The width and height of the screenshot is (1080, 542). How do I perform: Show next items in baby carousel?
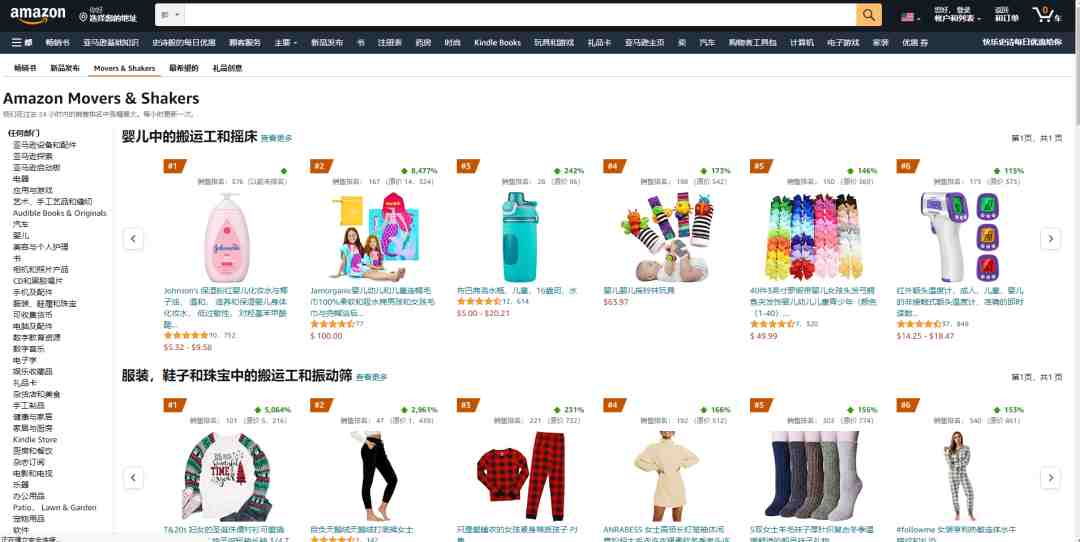(1050, 239)
